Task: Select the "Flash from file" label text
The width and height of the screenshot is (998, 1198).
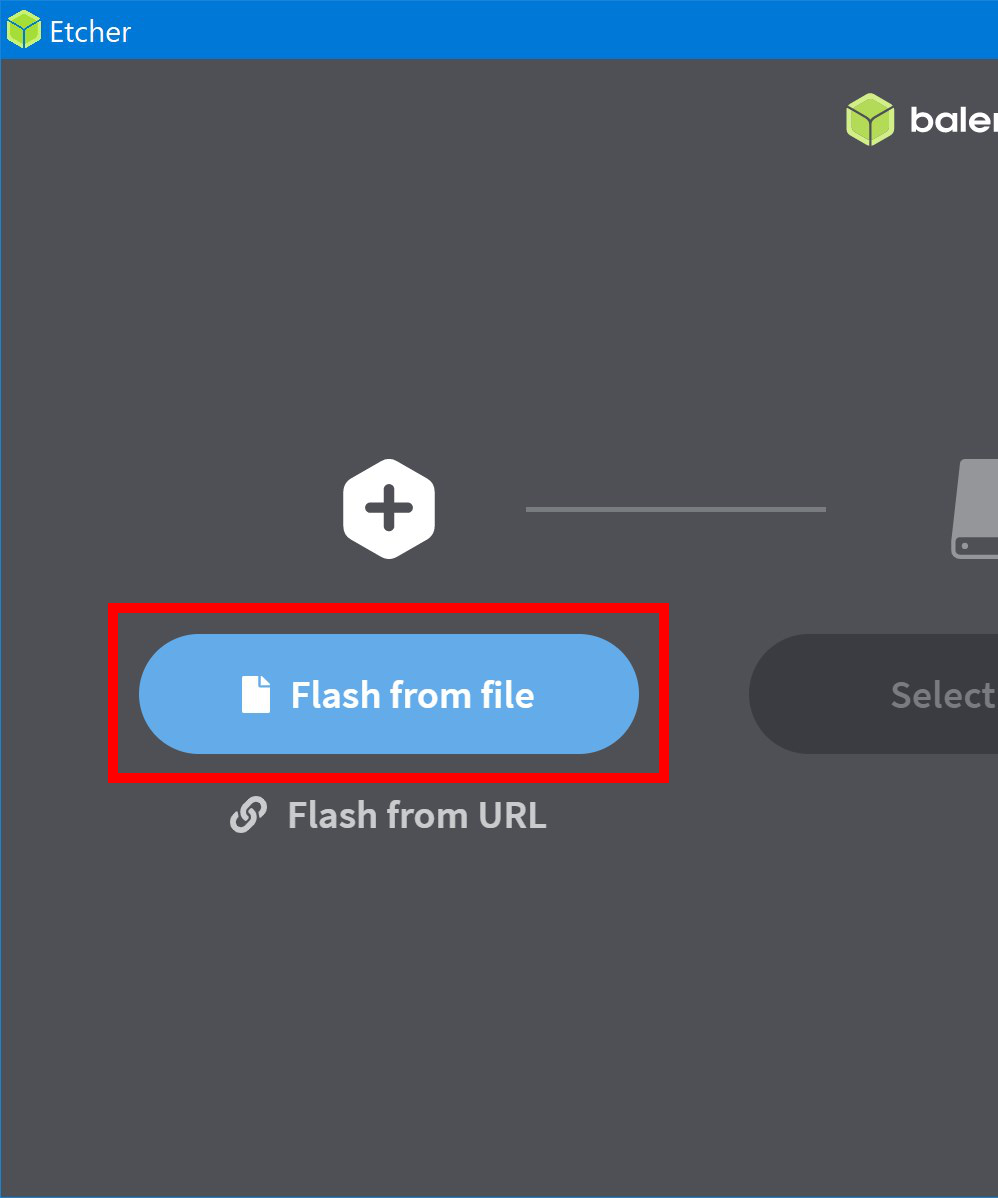Action: 413,695
